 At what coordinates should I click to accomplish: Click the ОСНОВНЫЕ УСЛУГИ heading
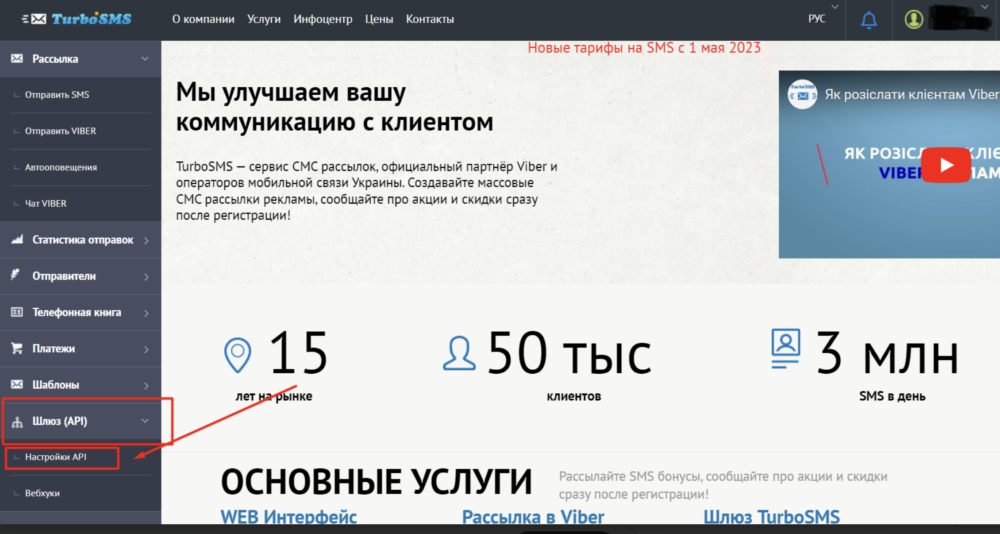[376, 483]
